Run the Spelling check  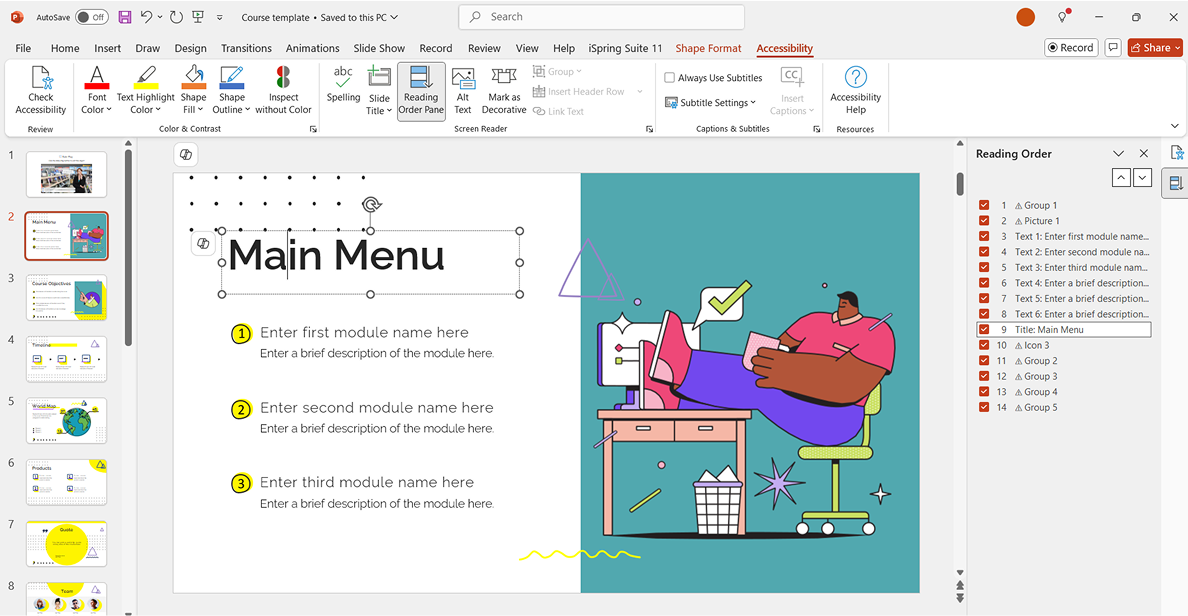pos(343,84)
